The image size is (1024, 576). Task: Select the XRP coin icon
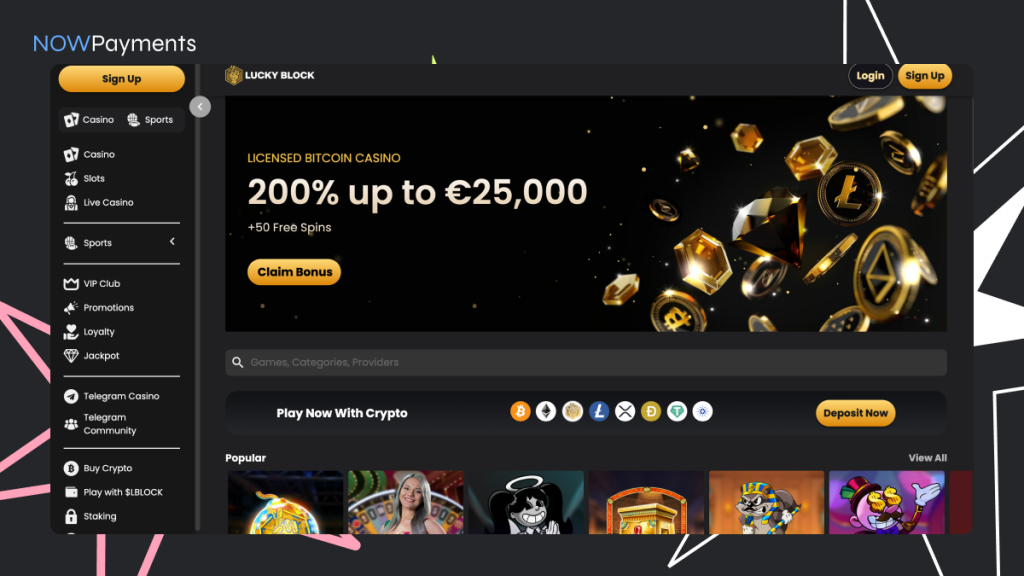pyautogui.click(x=624, y=411)
